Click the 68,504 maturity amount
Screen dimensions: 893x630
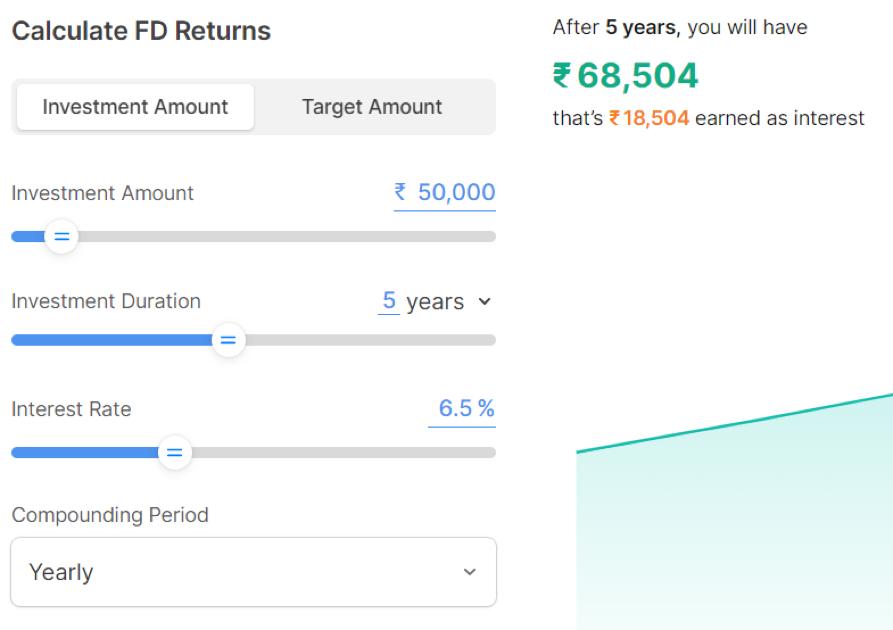638,76
